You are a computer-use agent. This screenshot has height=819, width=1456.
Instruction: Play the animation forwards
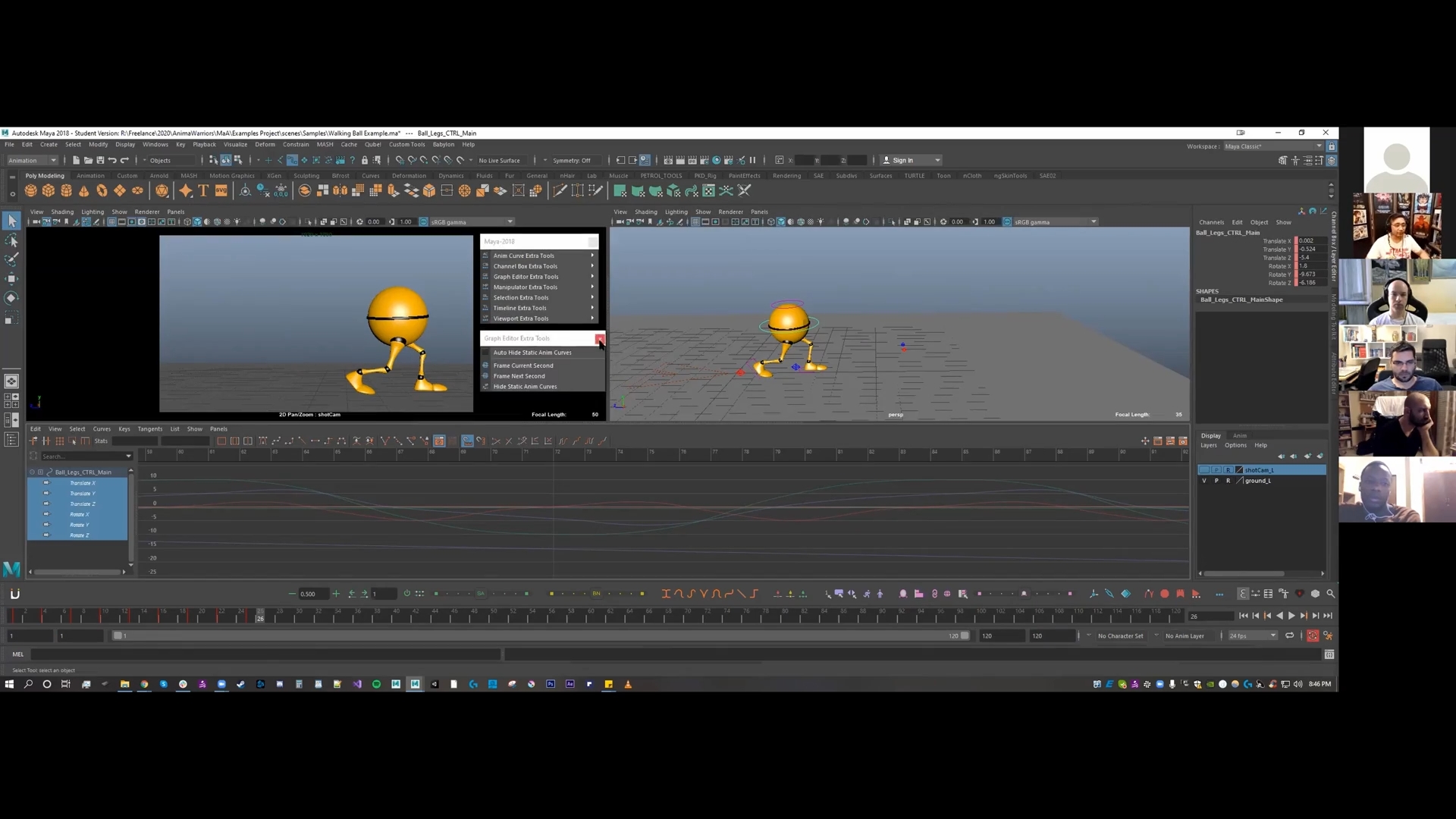pyautogui.click(x=1291, y=616)
